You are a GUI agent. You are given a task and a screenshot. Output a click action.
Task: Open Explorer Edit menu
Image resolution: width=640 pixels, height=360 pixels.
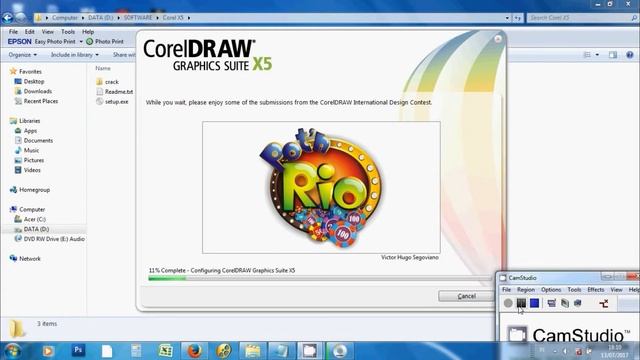(29, 31)
